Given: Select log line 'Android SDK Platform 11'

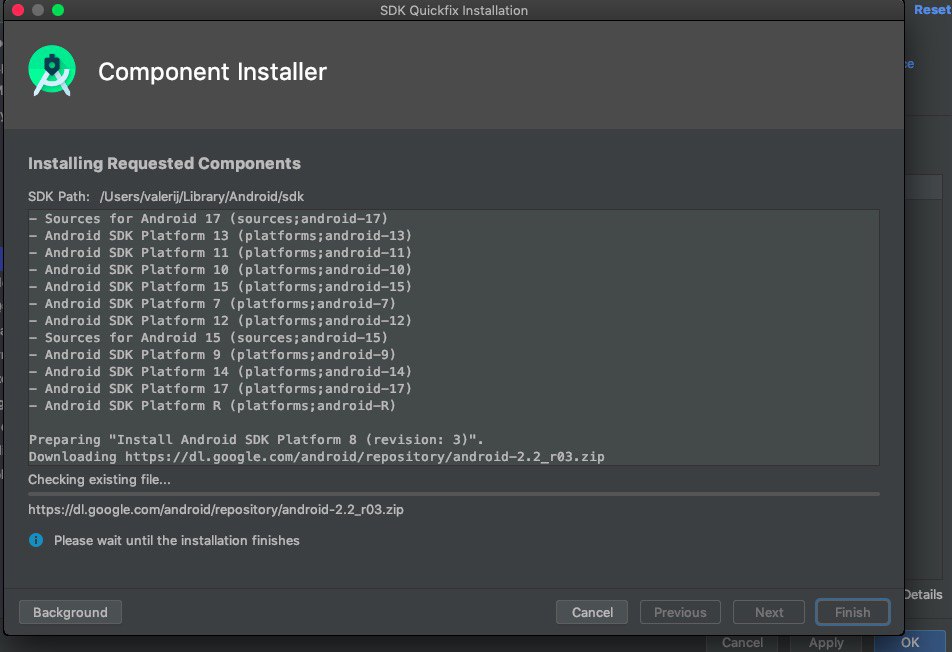Looking at the screenshot, I should pos(220,253).
